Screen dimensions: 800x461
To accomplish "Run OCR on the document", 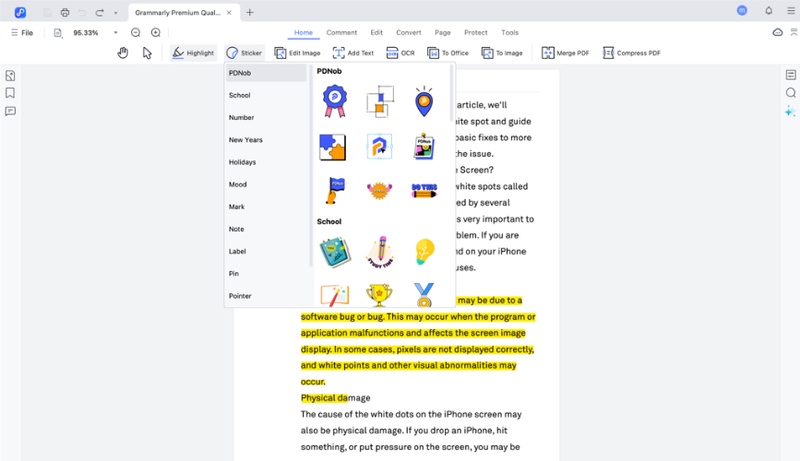I will [401, 53].
